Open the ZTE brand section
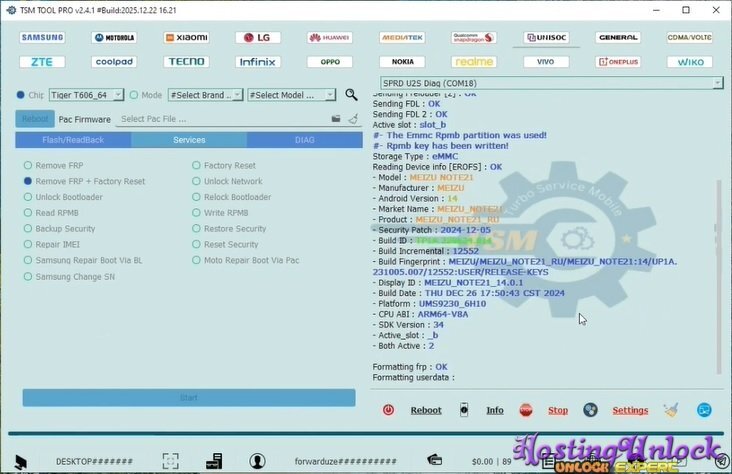The width and height of the screenshot is (732, 474). (42, 62)
